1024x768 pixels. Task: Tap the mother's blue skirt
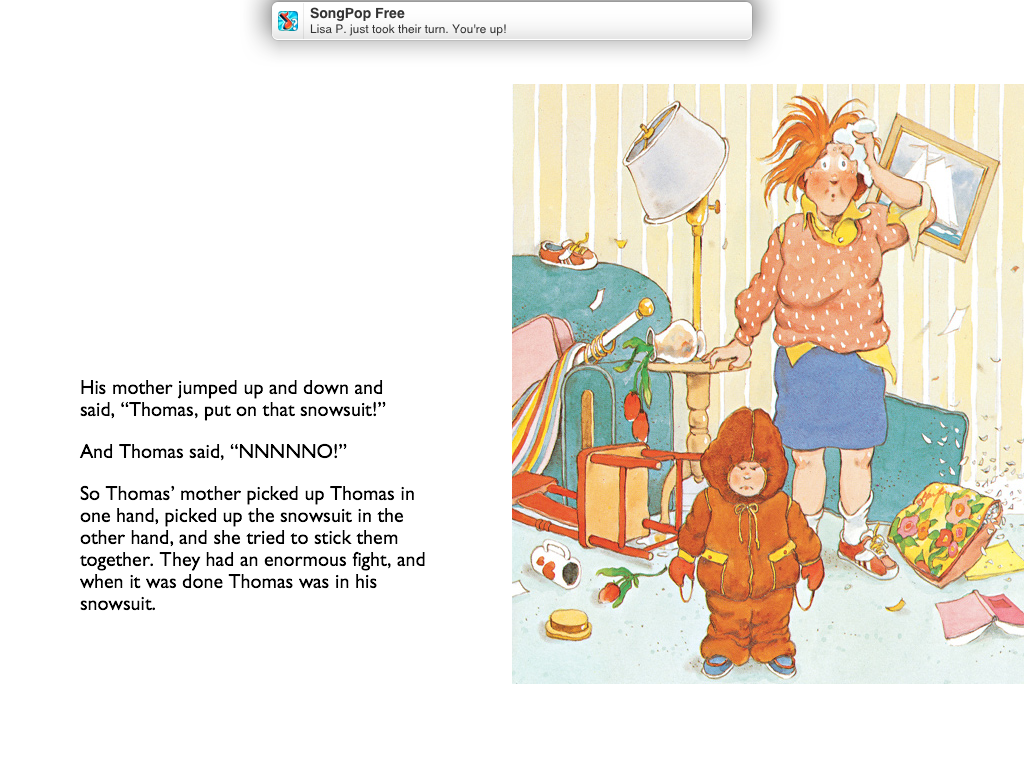(x=831, y=398)
